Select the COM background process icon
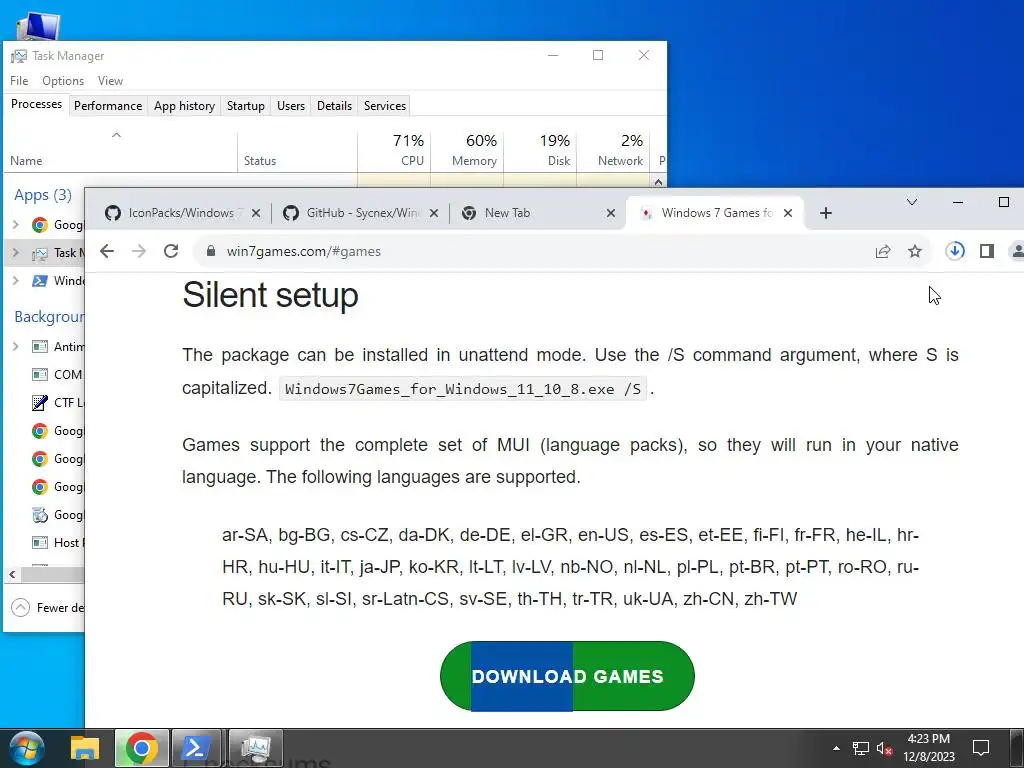The height and width of the screenshot is (768, 1024). click(x=40, y=375)
